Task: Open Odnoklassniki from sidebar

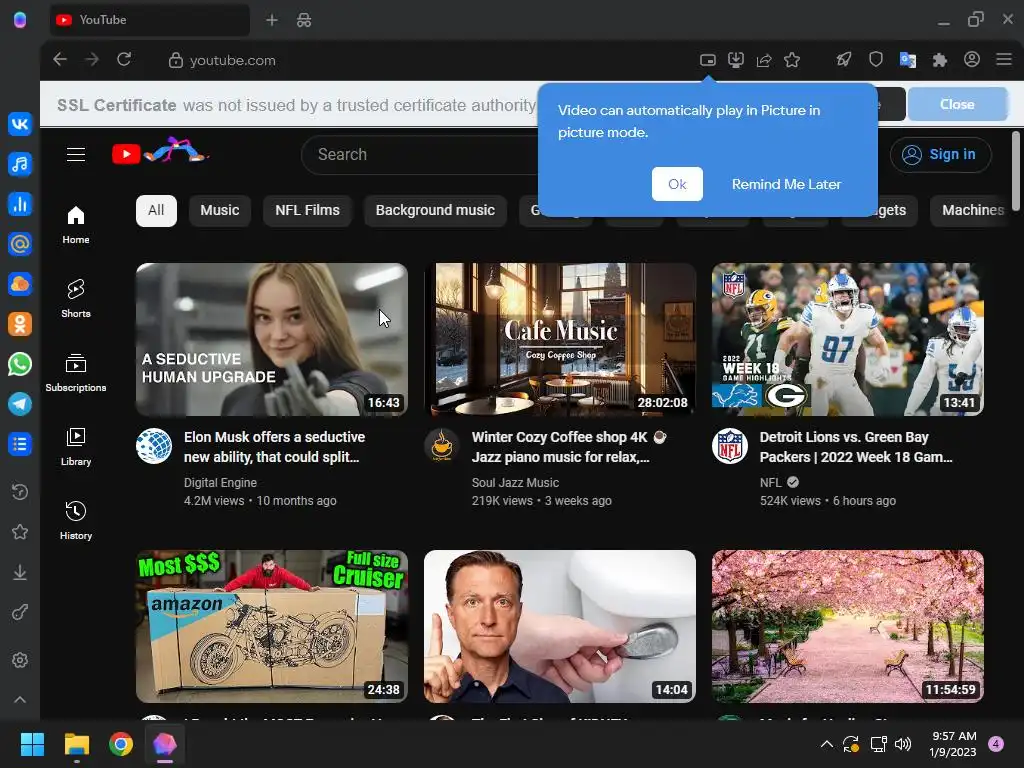Action: point(20,324)
